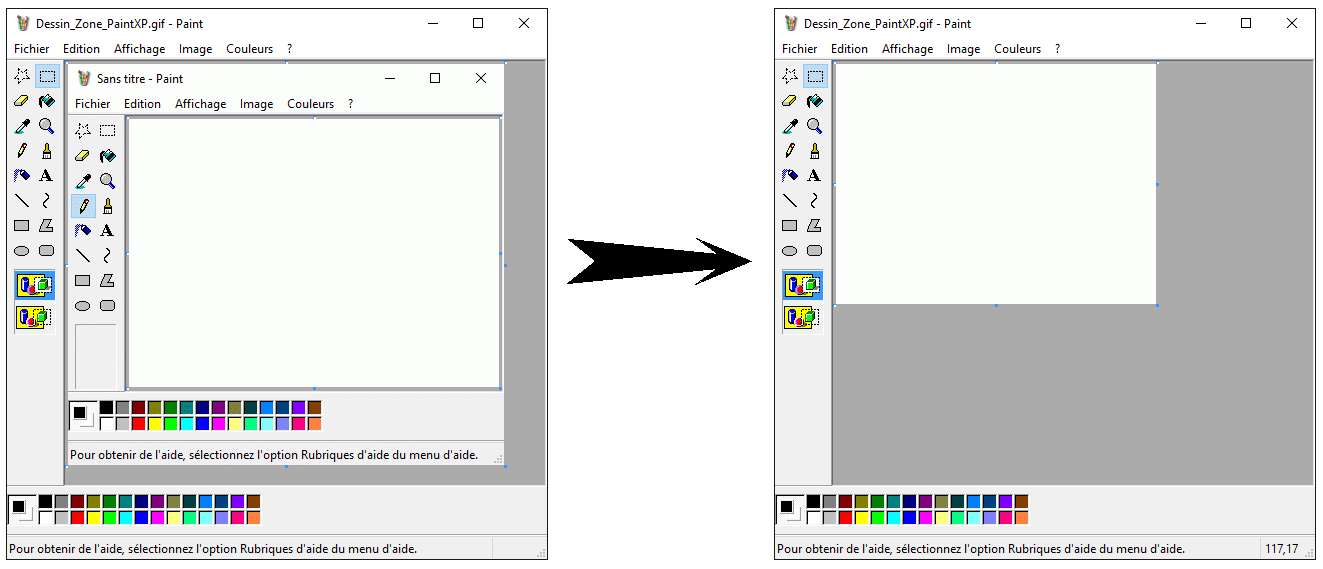This screenshot has height=569, width=1323.
Task: Select Pencil tool in left Paint window
Action: [21, 151]
